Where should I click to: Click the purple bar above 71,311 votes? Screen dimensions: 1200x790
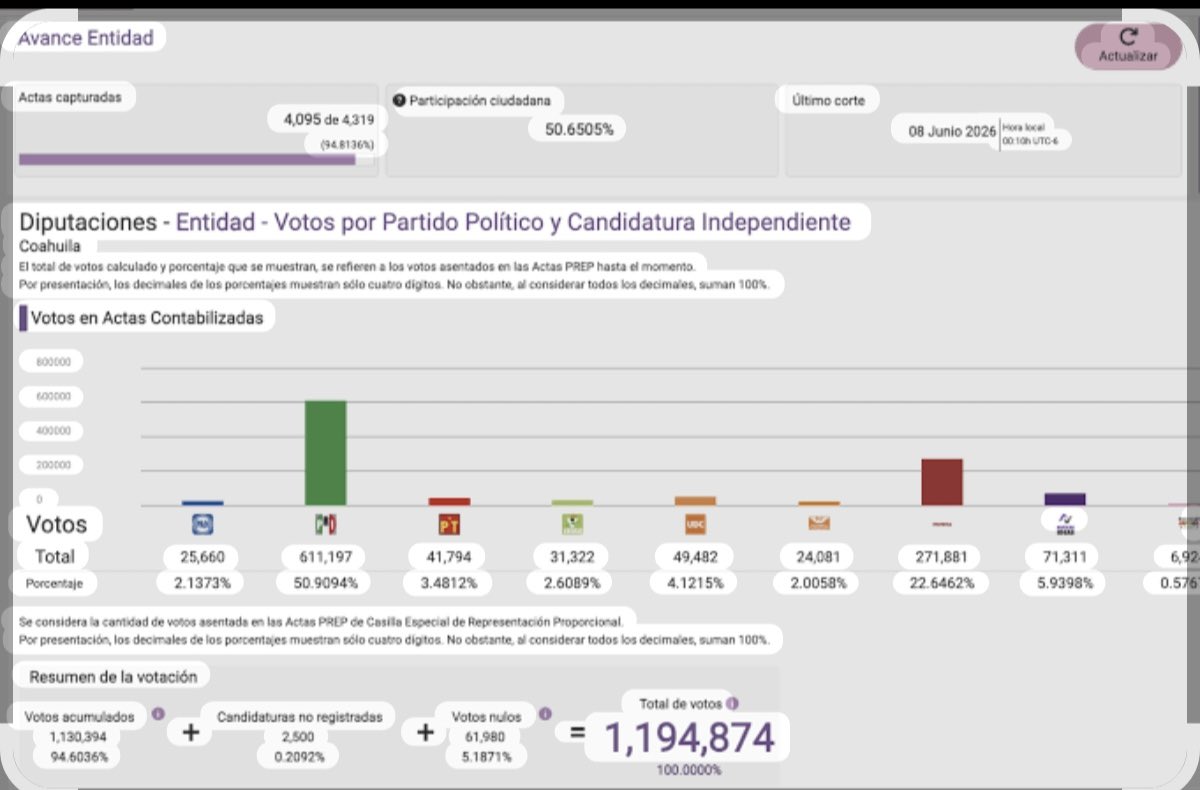tap(1065, 499)
